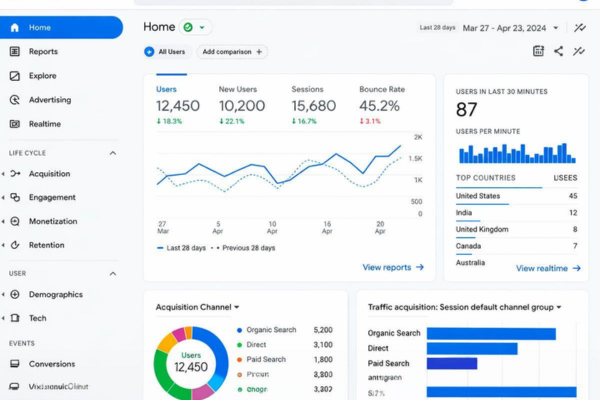Open the customize report calendar-chart icon
600x400 pixels.
538,51
